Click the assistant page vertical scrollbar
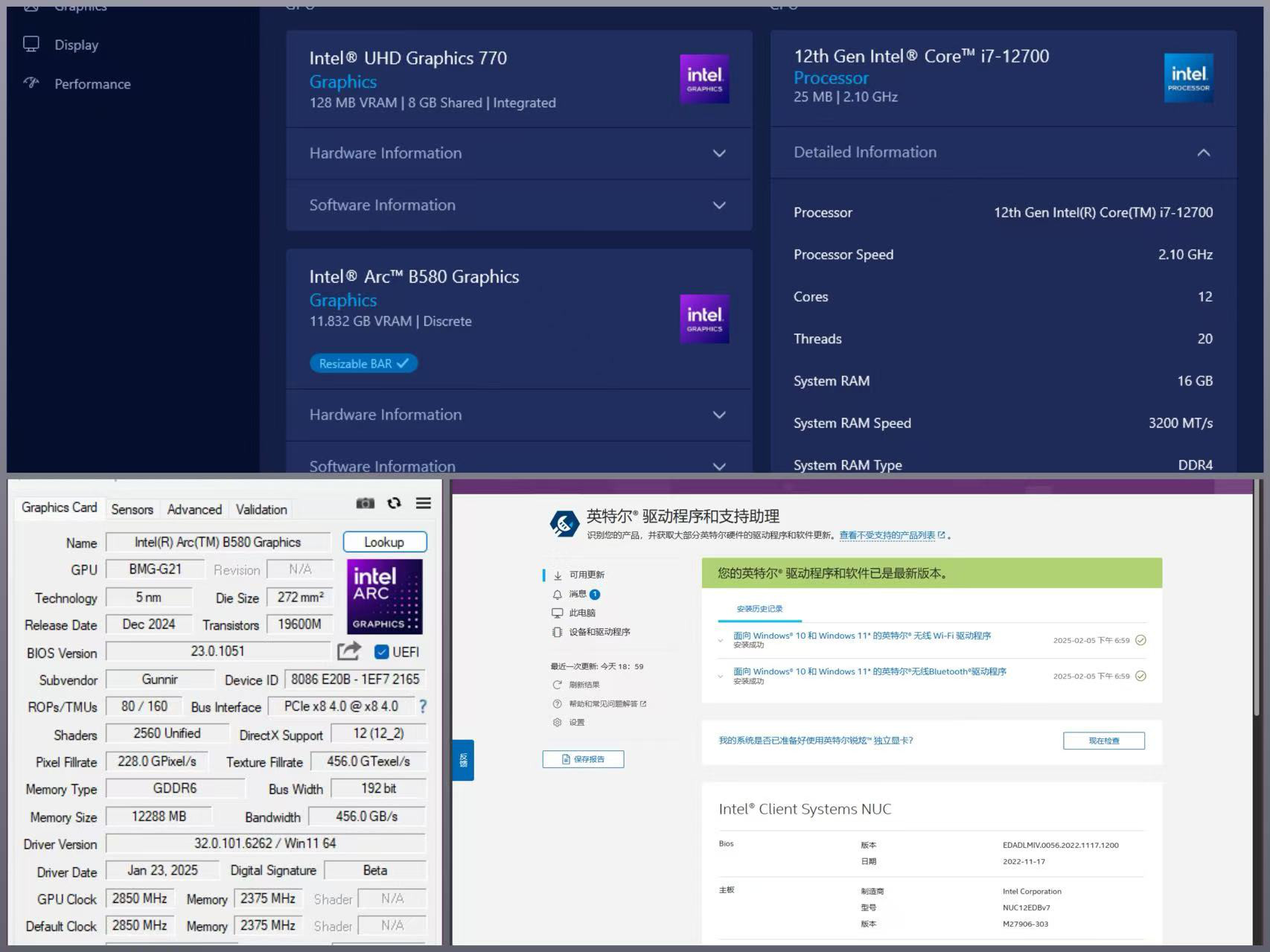The width and height of the screenshot is (1270, 952). (x=1256, y=599)
